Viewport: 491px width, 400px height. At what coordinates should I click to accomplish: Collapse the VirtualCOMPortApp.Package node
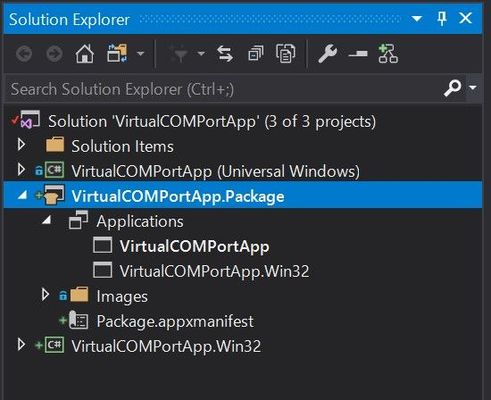(x=22, y=195)
